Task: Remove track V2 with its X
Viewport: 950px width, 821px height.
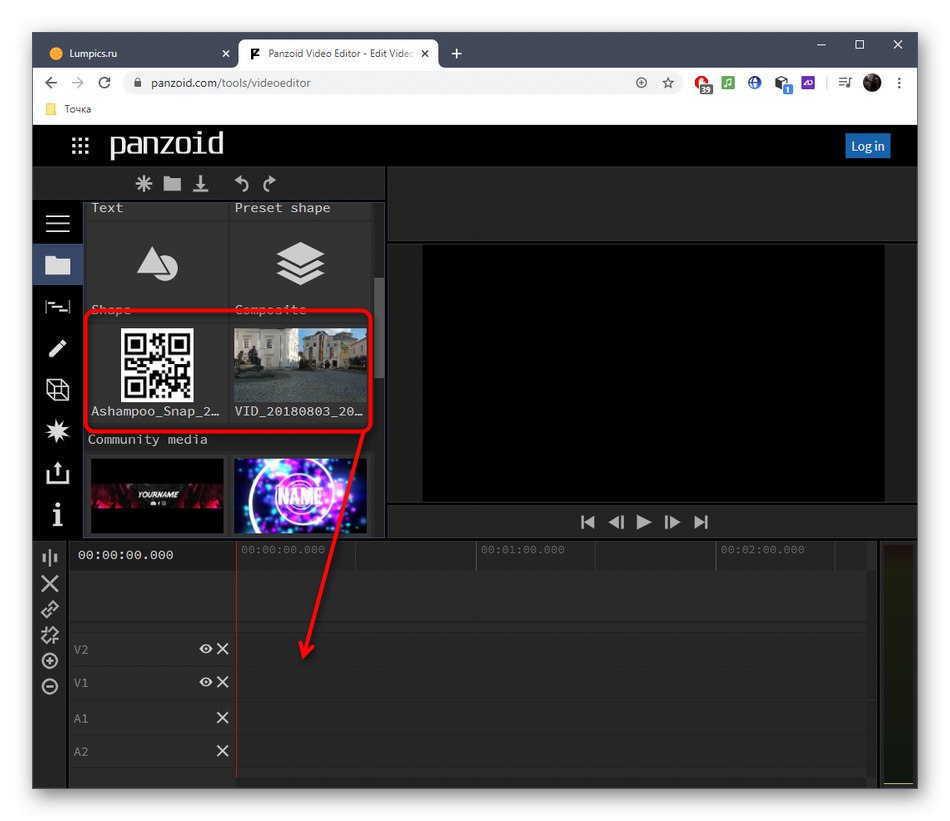Action: [222, 649]
